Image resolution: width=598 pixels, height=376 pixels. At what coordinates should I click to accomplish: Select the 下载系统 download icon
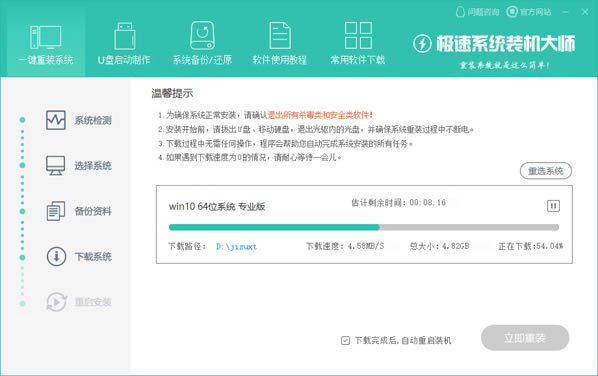tap(56, 256)
